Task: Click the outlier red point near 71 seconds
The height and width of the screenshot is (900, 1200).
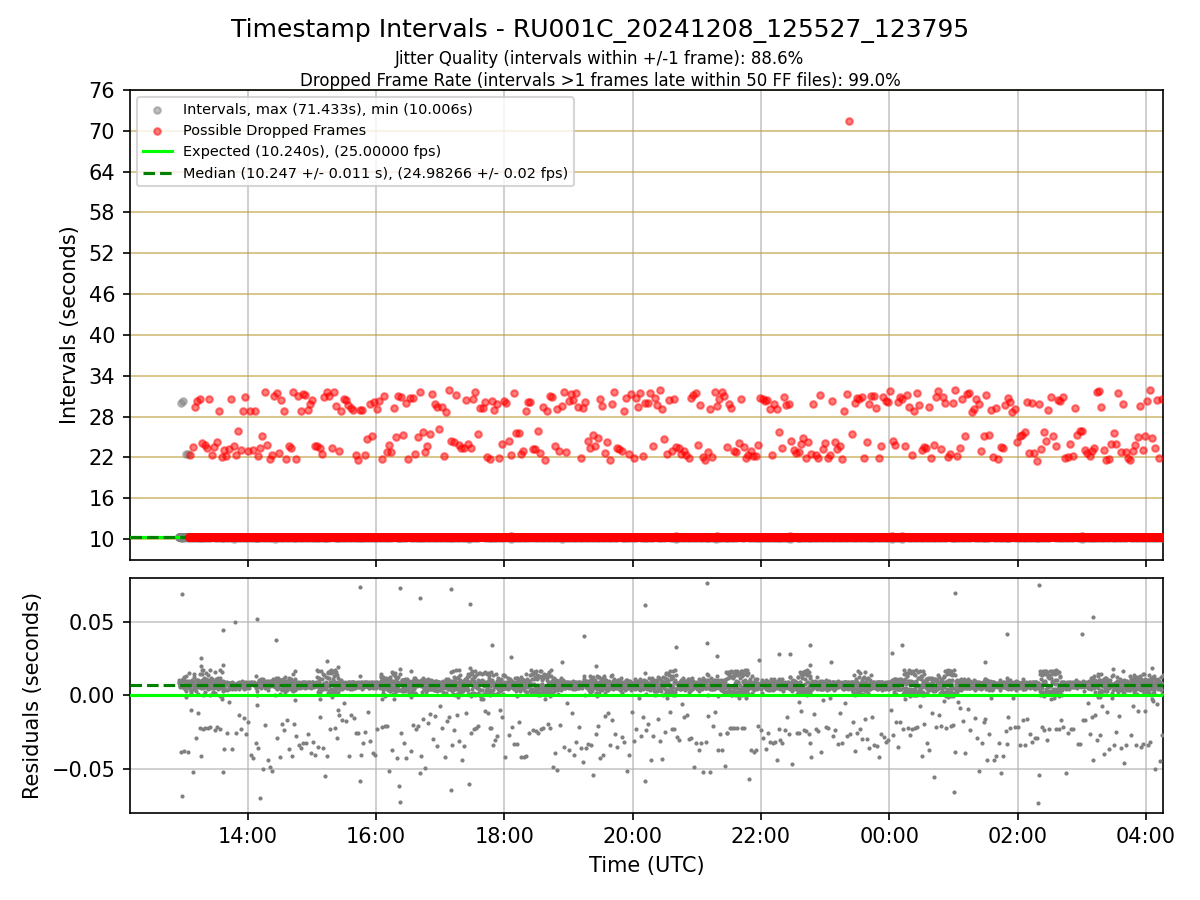Action: [x=849, y=121]
